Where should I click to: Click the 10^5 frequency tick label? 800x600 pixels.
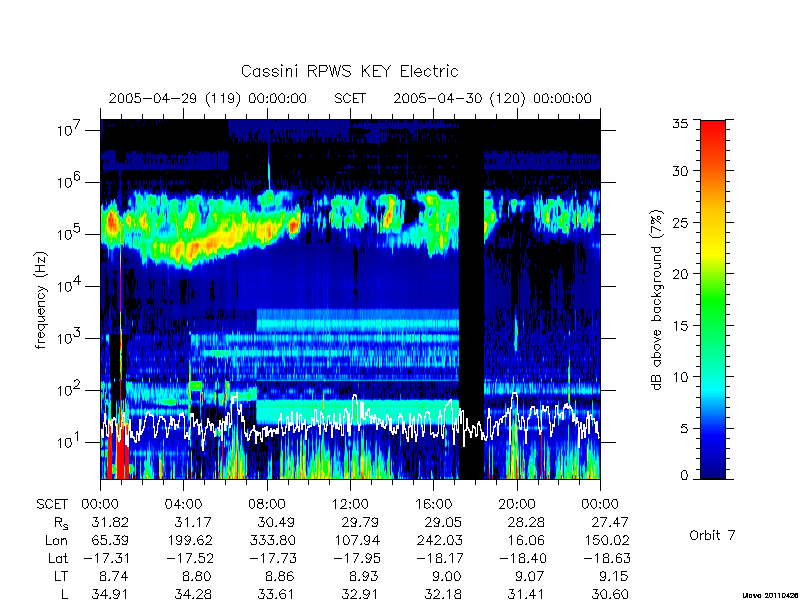coord(70,234)
